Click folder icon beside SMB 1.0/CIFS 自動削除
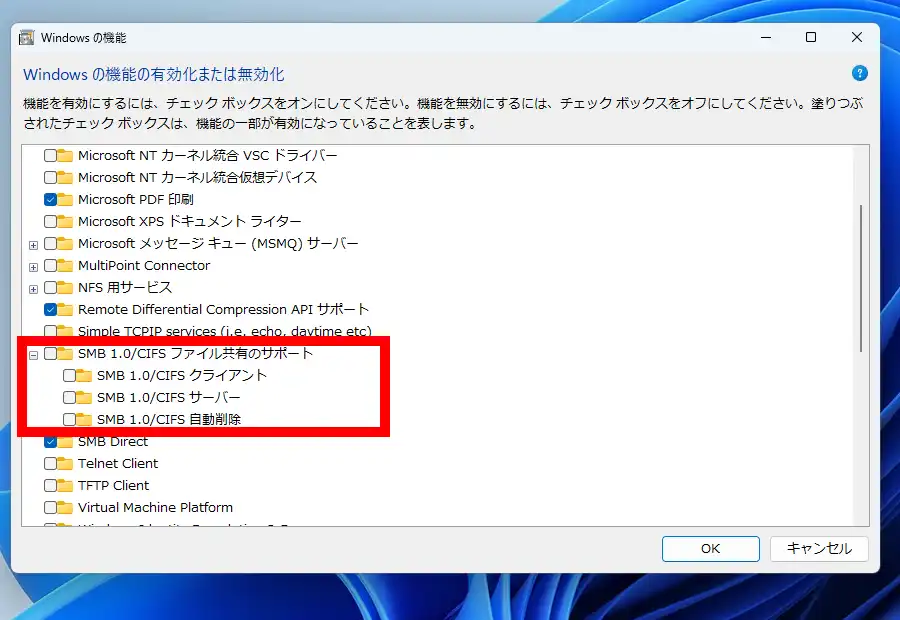This screenshot has width=900, height=620. (x=84, y=420)
